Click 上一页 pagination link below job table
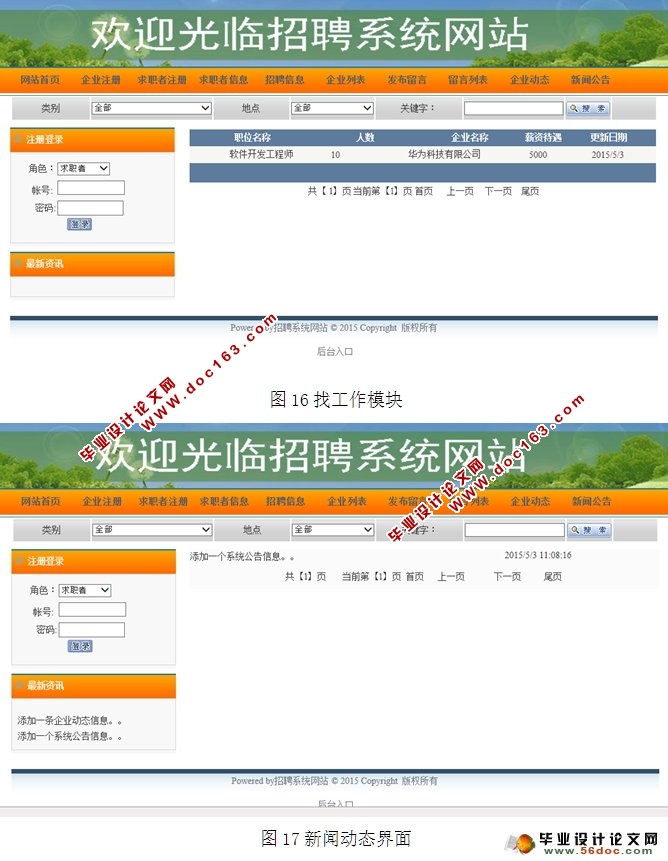Viewport: 668px width, 861px height. click(x=460, y=191)
